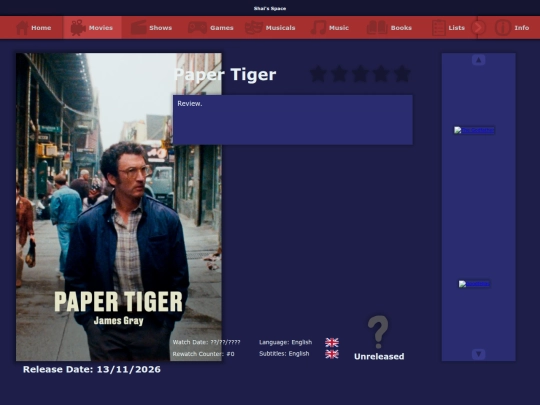Image resolution: width=540 pixels, height=405 pixels.
Task: Set rating to two stars
Action: (x=339, y=74)
